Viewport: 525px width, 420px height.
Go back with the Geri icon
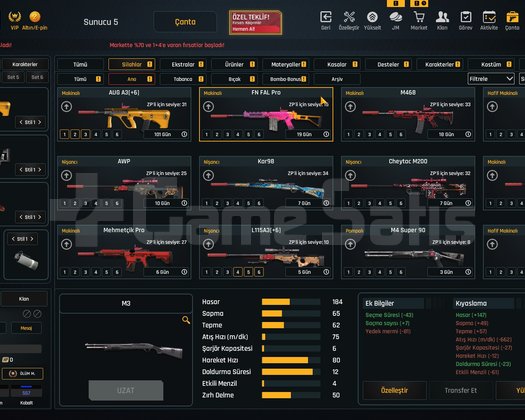coord(326,17)
